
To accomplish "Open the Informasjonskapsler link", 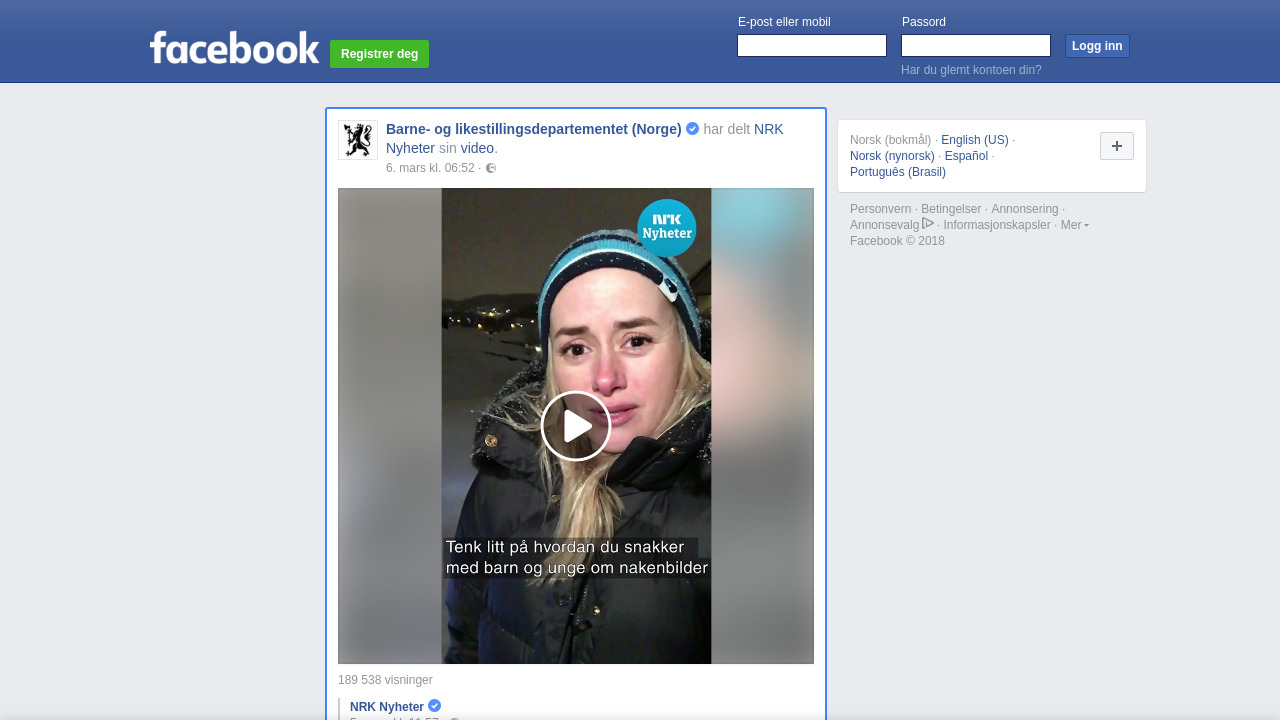I will pyautogui.click(x=997, y=225).
